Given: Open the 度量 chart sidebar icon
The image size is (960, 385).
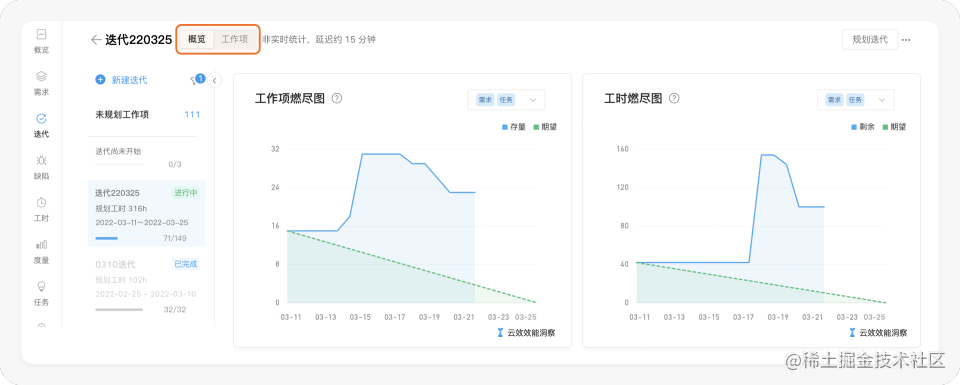Looking at the screenshot, I should [x=41, y=244].
